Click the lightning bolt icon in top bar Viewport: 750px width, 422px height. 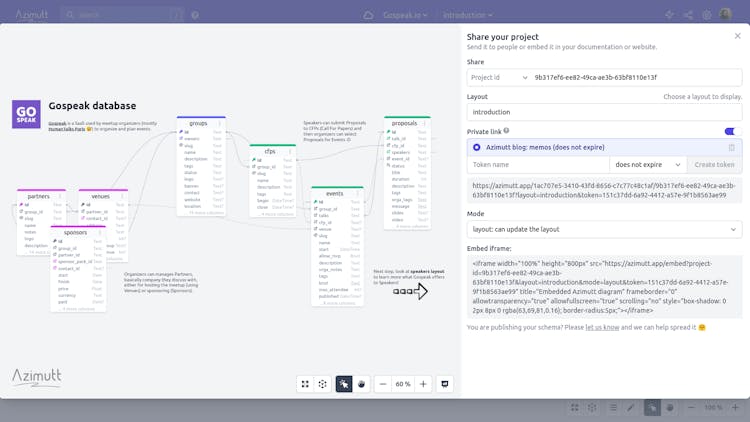click(669, 15)
